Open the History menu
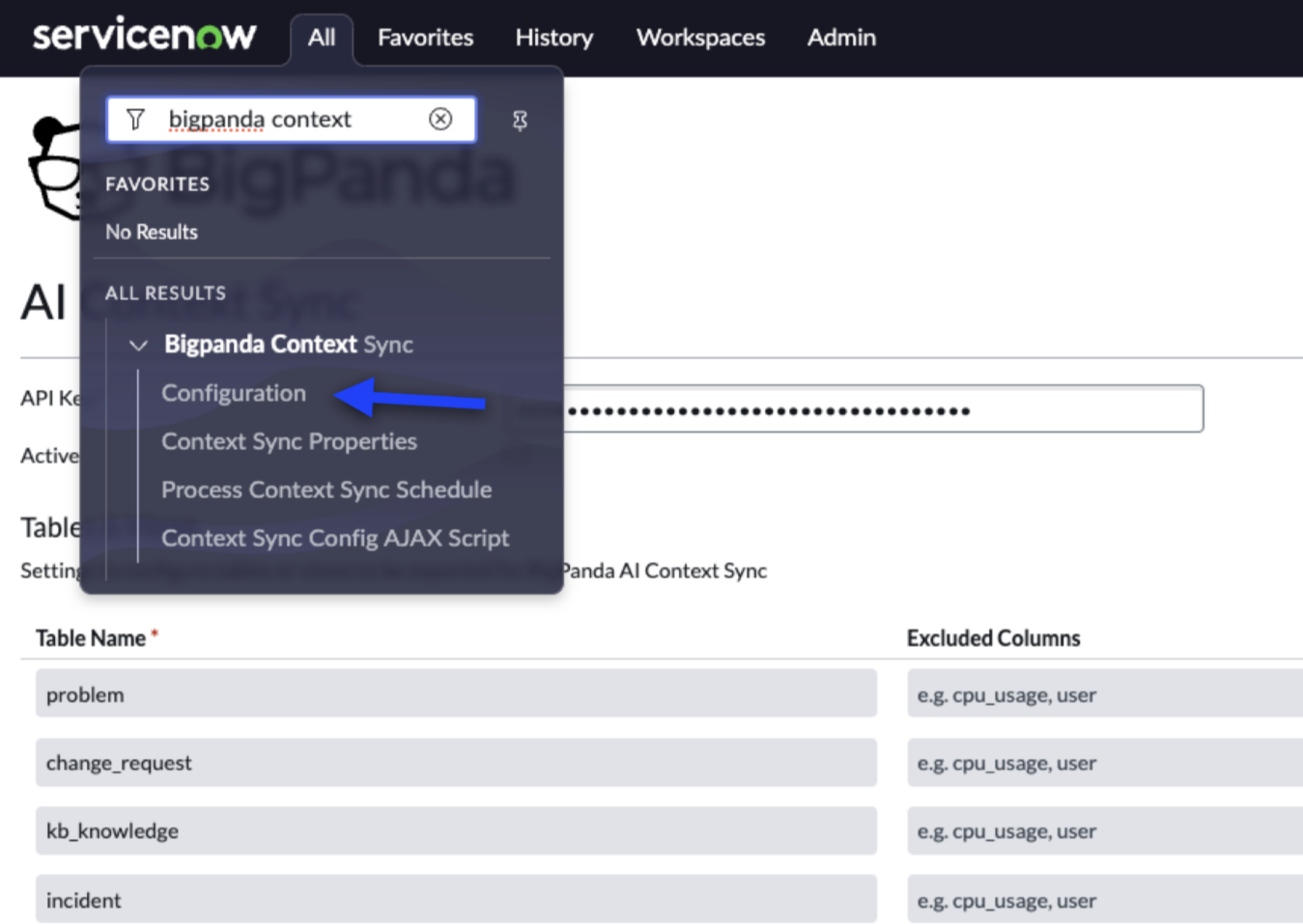1303x924 pixels. coord(553,38)
